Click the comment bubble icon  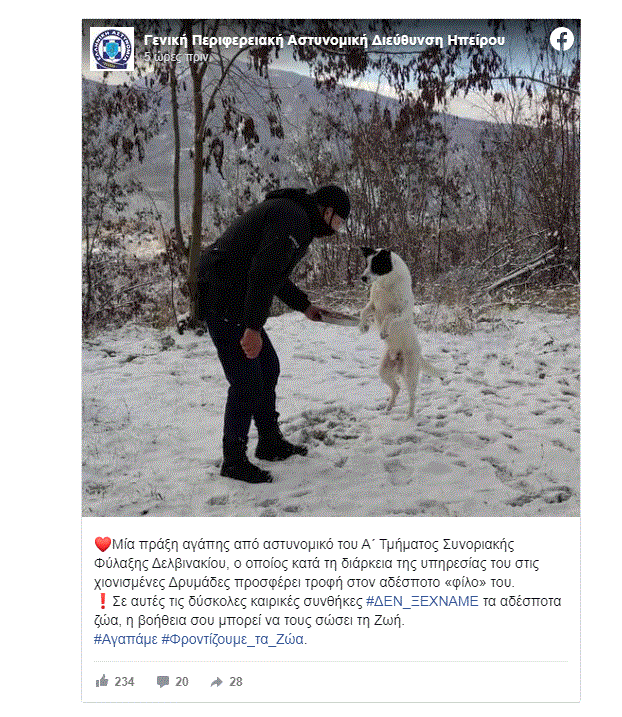click(x=162, y=682)
